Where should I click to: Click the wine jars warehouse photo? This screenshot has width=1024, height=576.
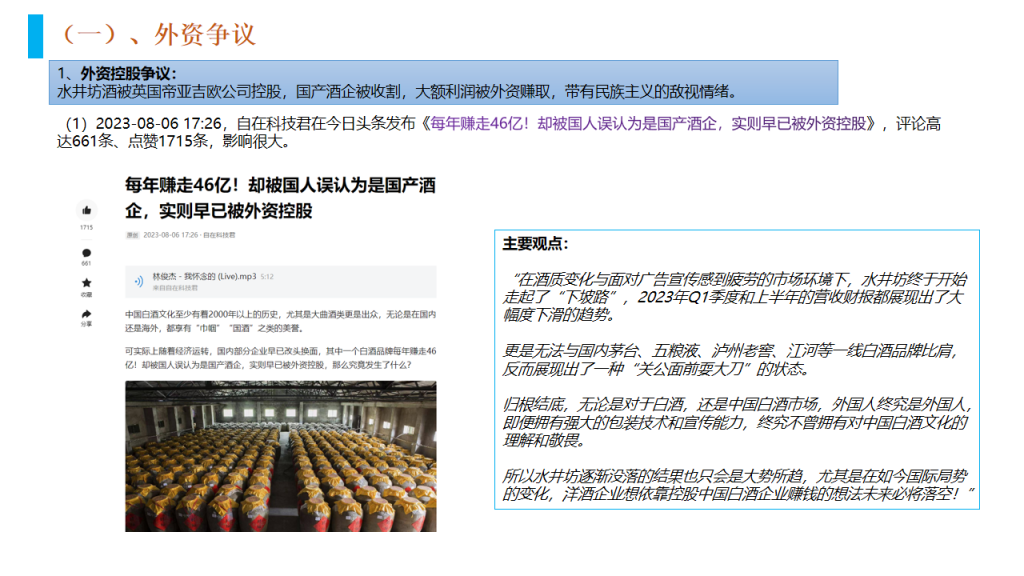click(x=280, y=455)
